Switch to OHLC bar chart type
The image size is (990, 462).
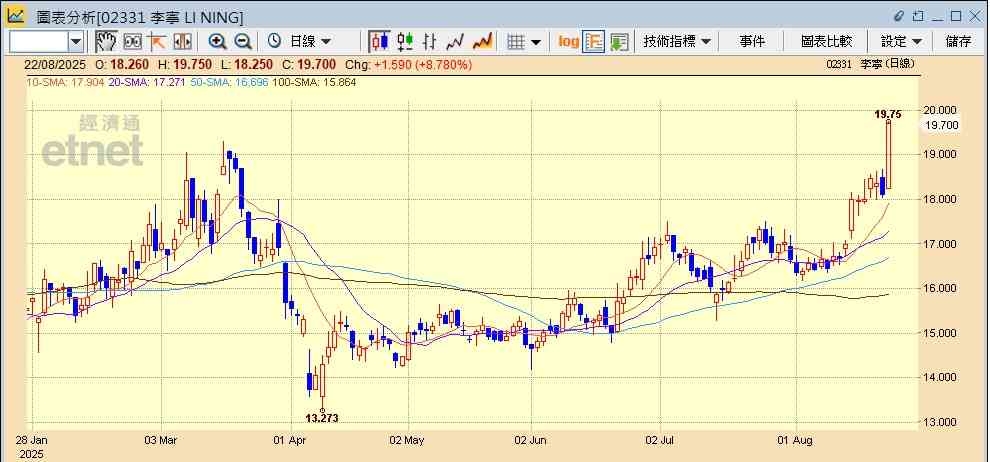coord(430,42)
